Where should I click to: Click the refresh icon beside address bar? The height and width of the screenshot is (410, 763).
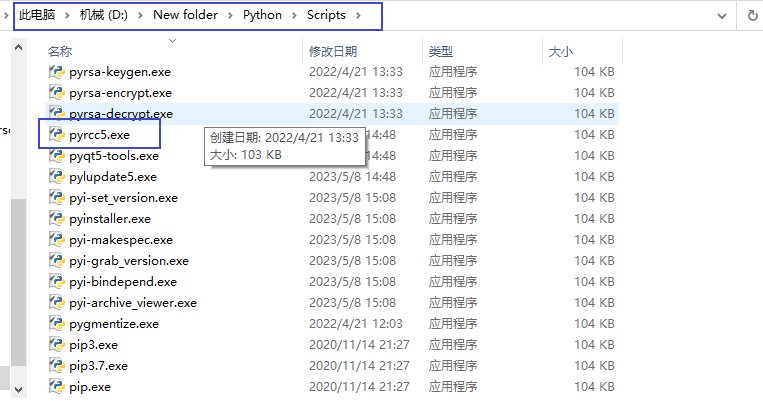(751, 16)
